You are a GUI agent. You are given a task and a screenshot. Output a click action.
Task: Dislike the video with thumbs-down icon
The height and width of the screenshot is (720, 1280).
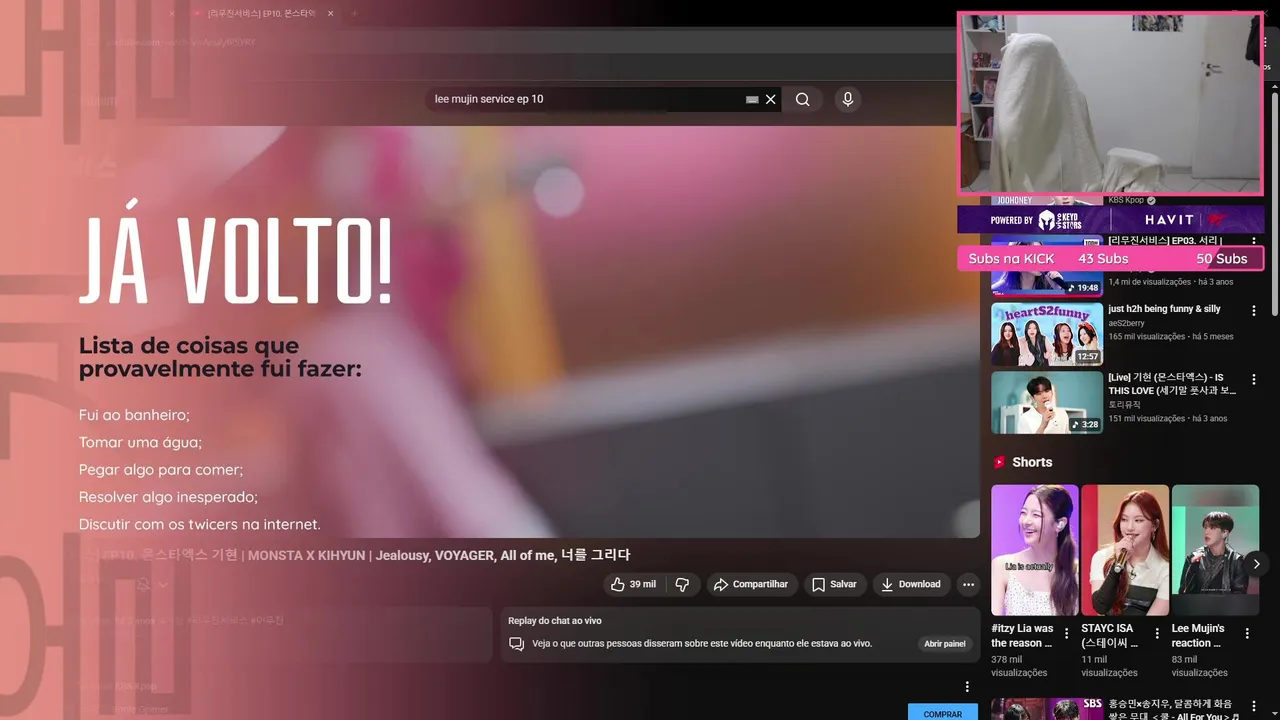click(682, 584)
